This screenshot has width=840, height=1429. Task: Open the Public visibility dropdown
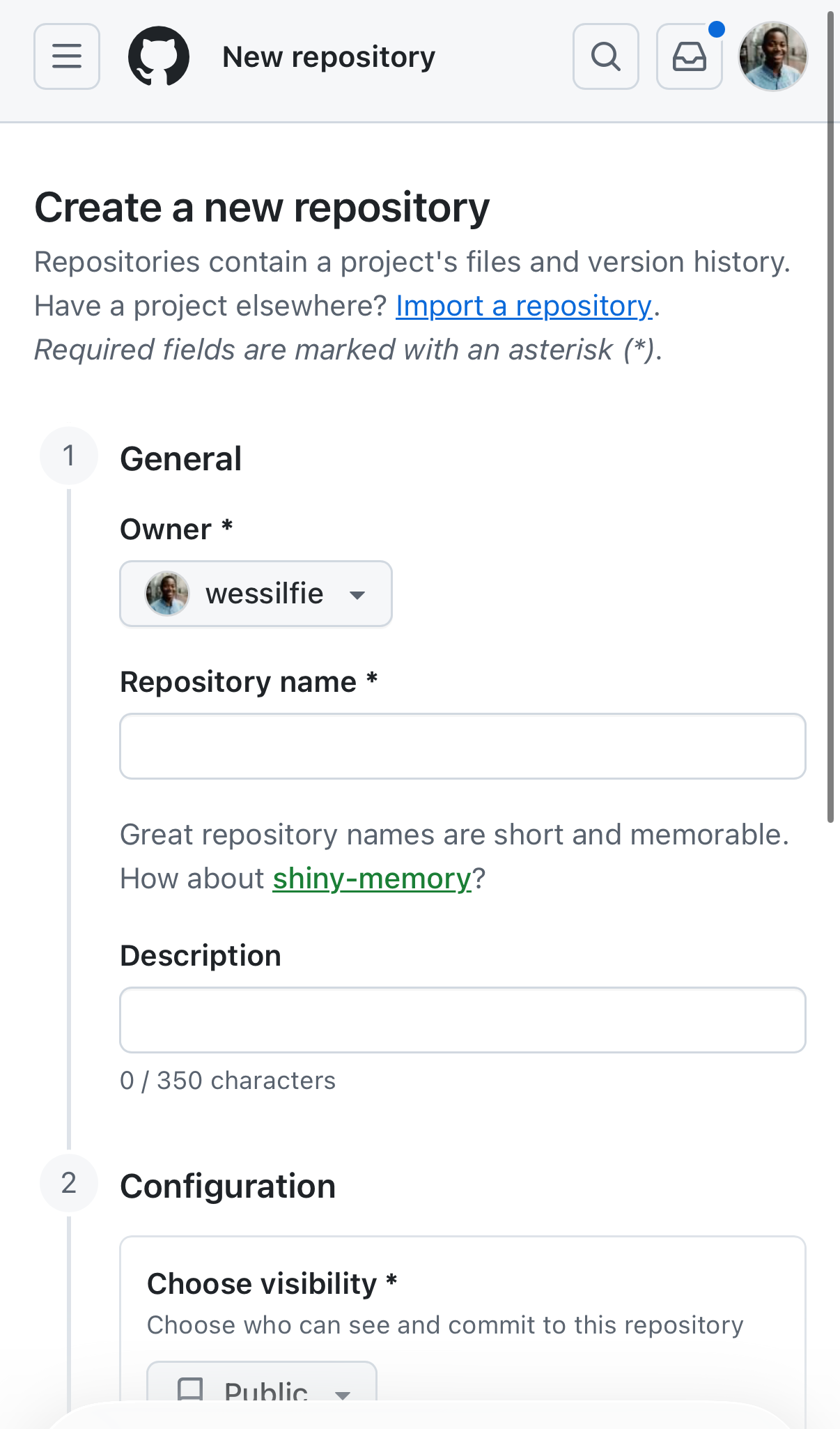point(262,1382)
